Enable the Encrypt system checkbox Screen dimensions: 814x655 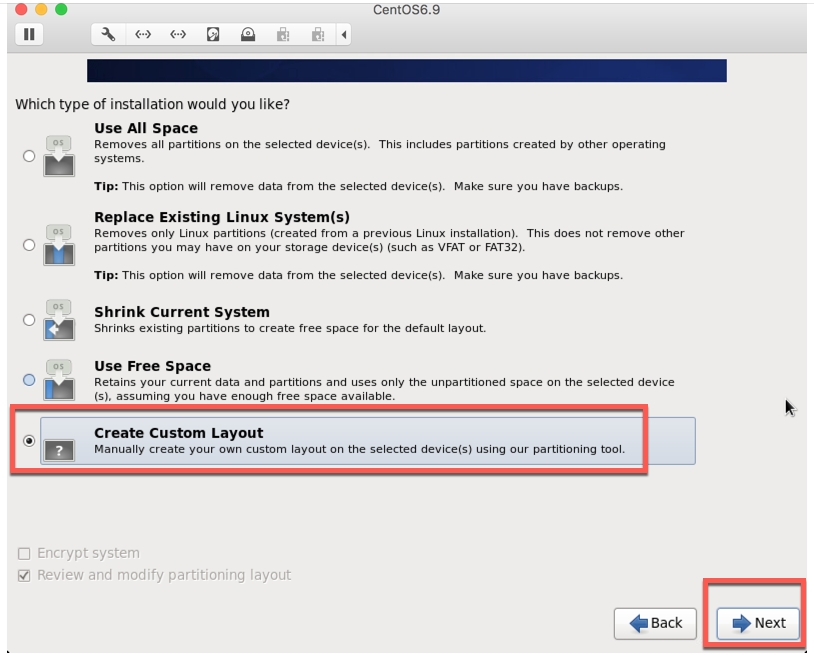(x=24, y=552)
